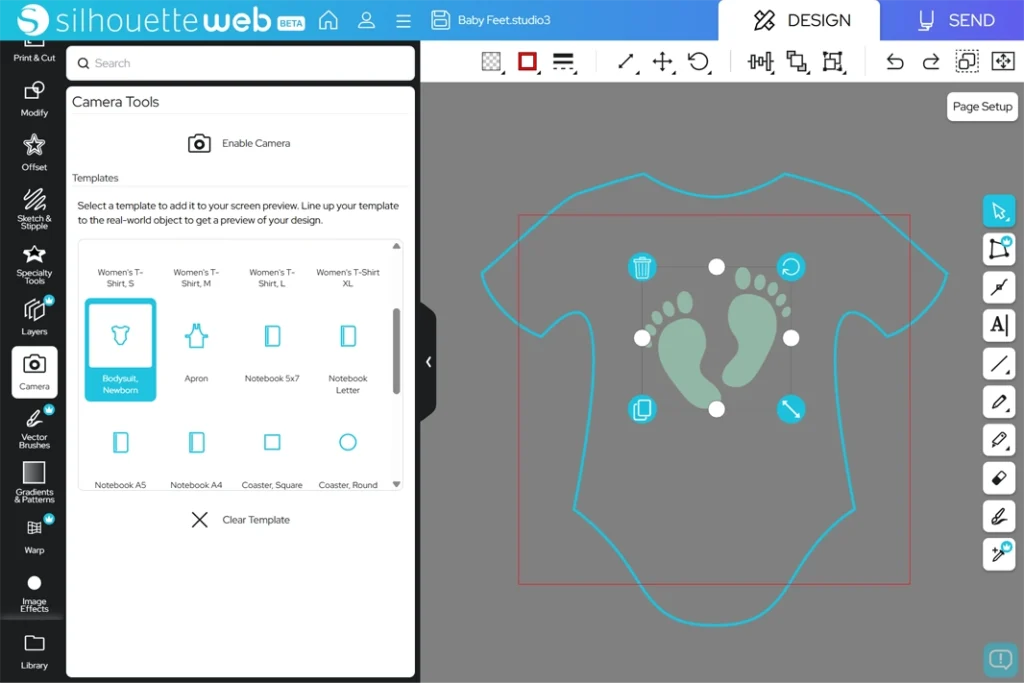The height and width of the screenshot is (683, 1024).
Task: Click the duplicate handle on selected footprints
Action: tap(642, 409)
